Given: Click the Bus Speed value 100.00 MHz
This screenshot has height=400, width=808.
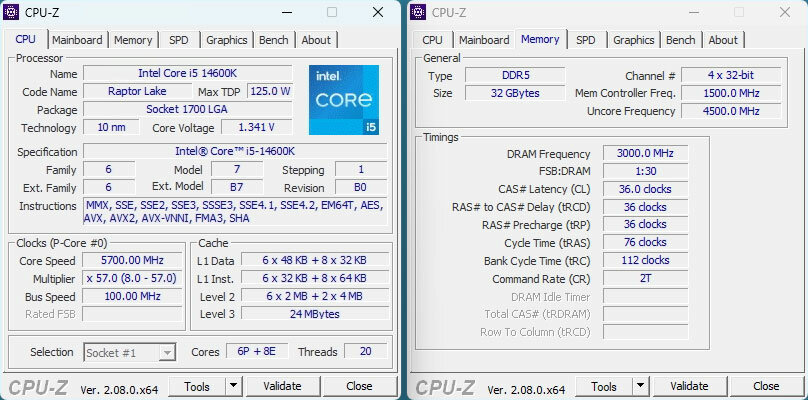Looking at the screenshot, I should pyautogui.click(x=132, y=296).
